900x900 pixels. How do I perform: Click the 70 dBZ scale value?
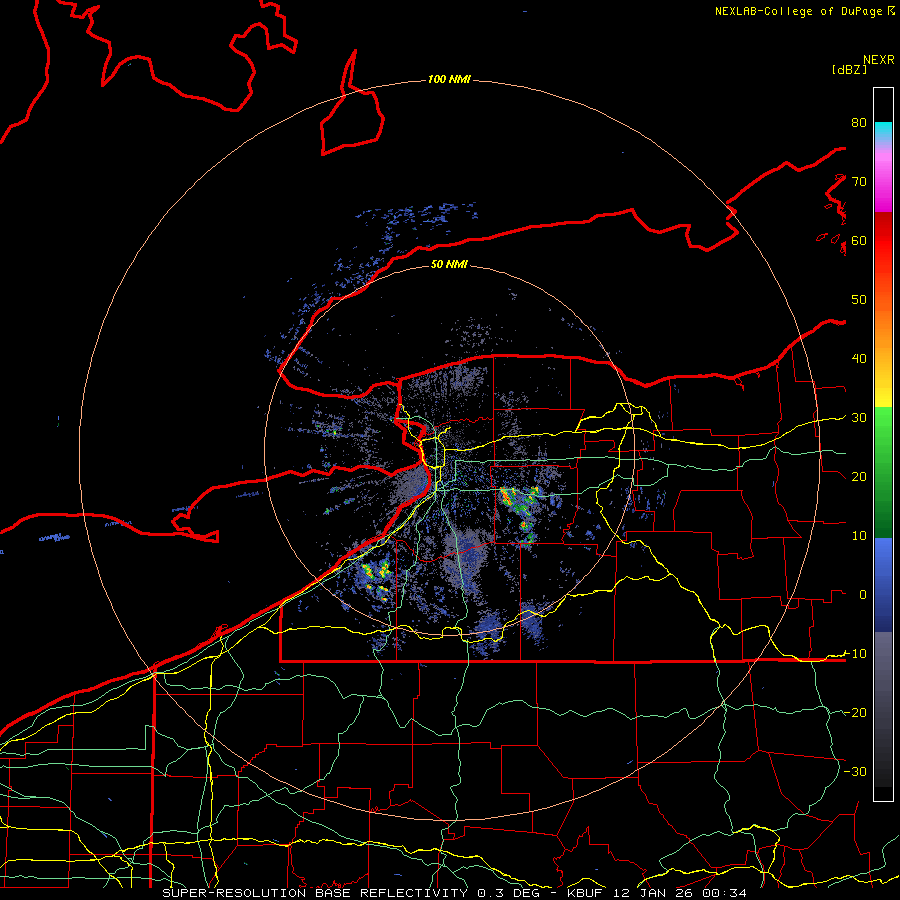pyautogui.click(x=859, y=181)
